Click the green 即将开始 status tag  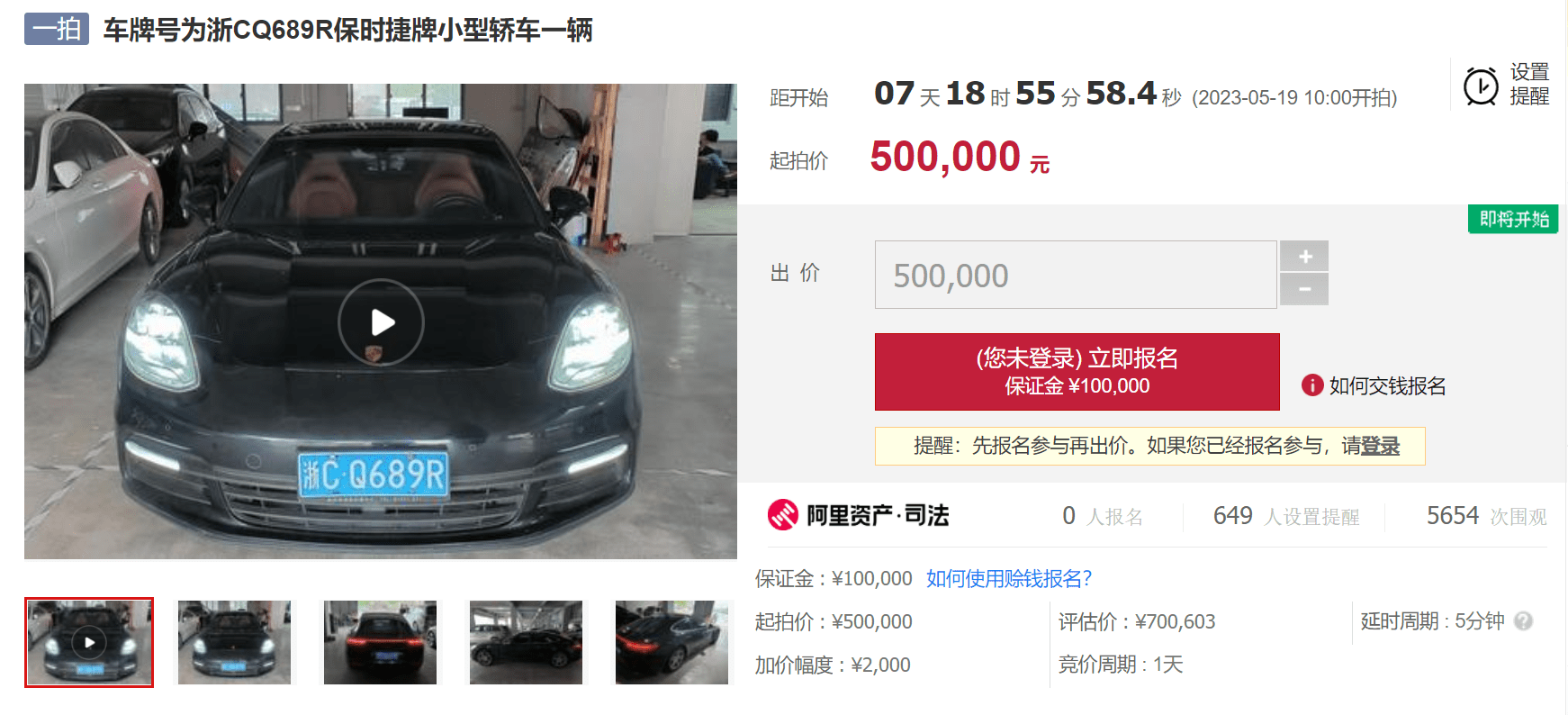(1513, 219)
